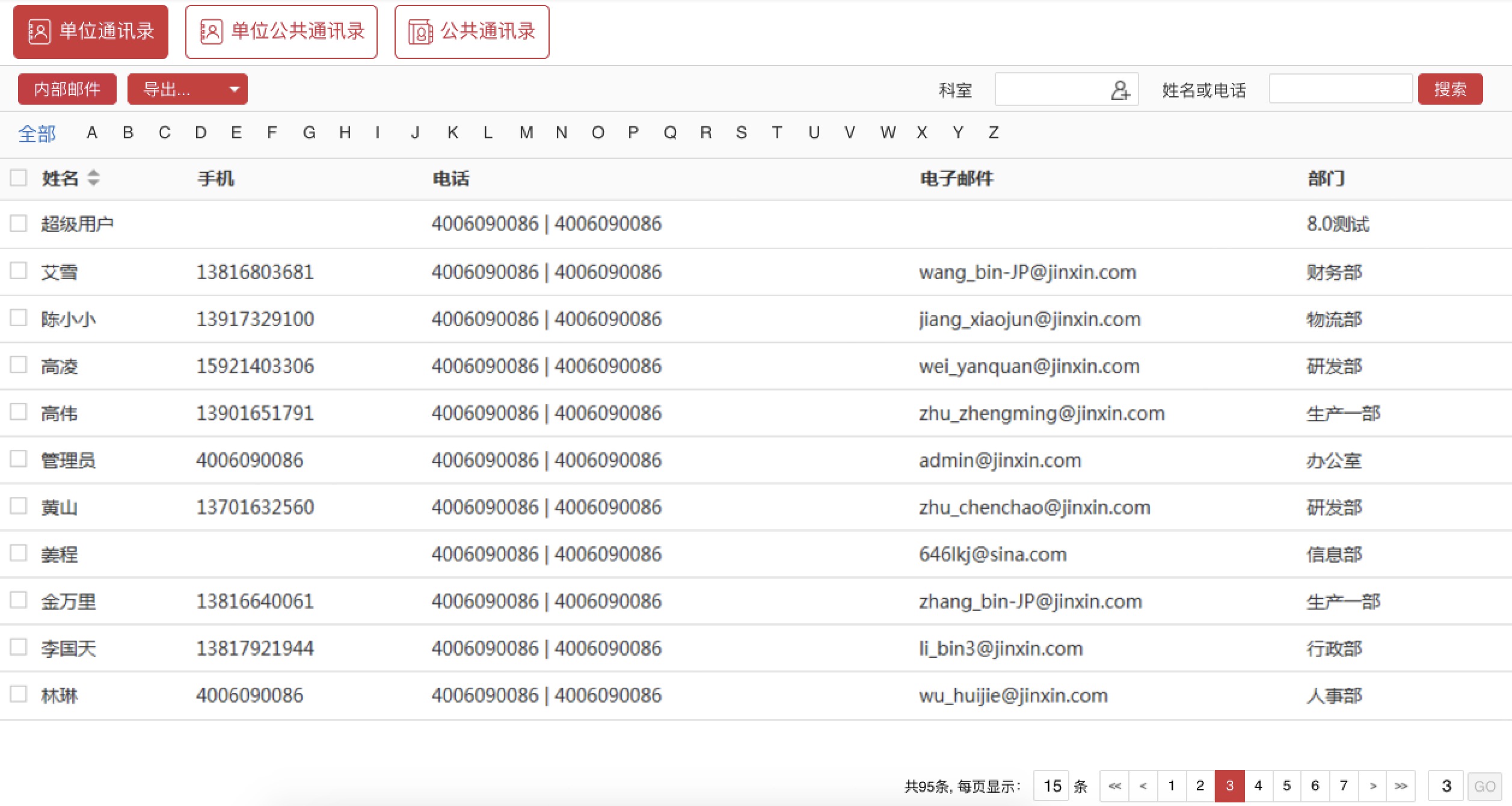The image size is (1512, 806).
Task: Click the 内部邮件 button
Action: click(67, 90)
